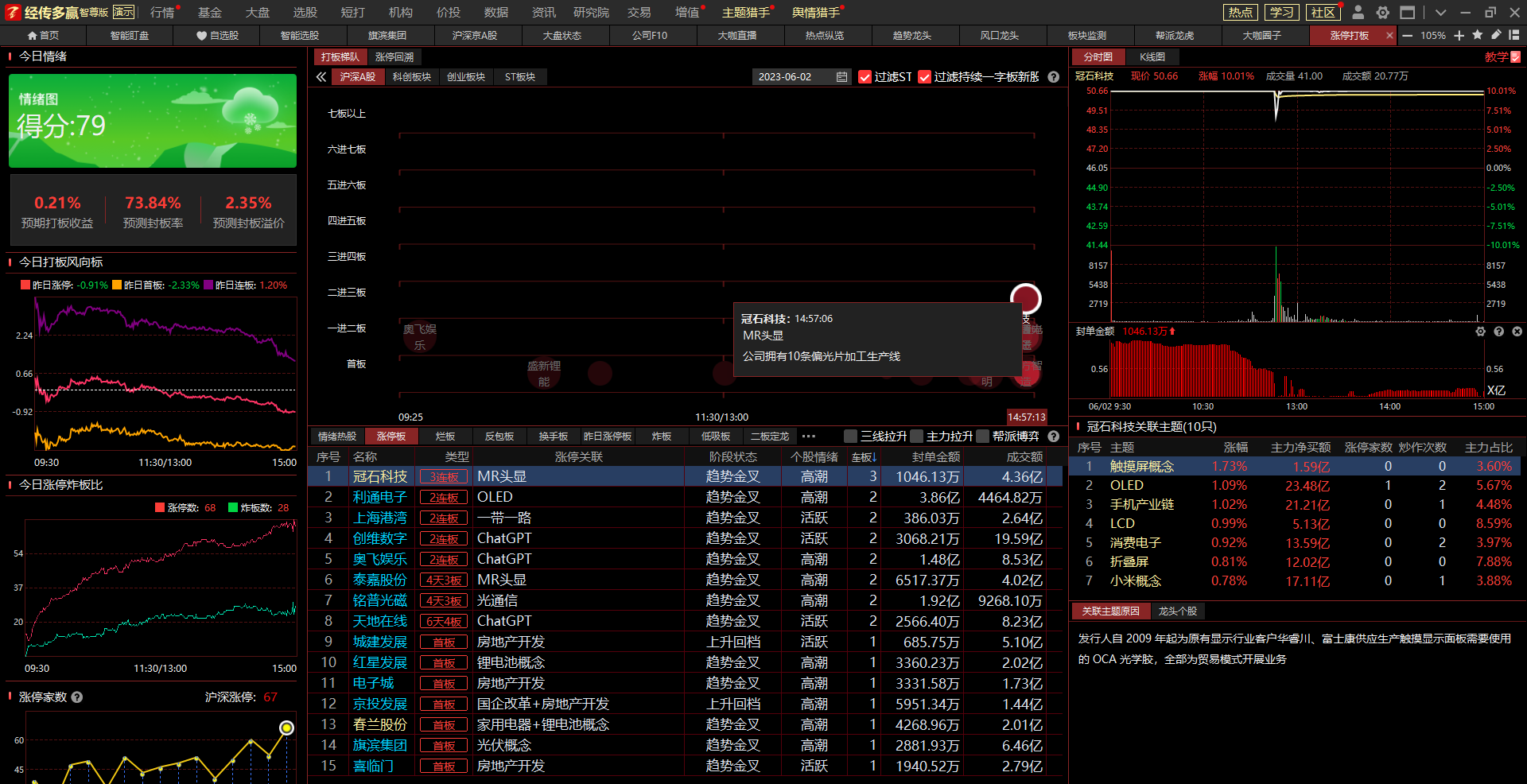Toggle 过滤持续一字板新股 checkbox
Image resolution: width=1527 pixels, height=784 pixels.
pyautogui.click(x=924, y=77)
